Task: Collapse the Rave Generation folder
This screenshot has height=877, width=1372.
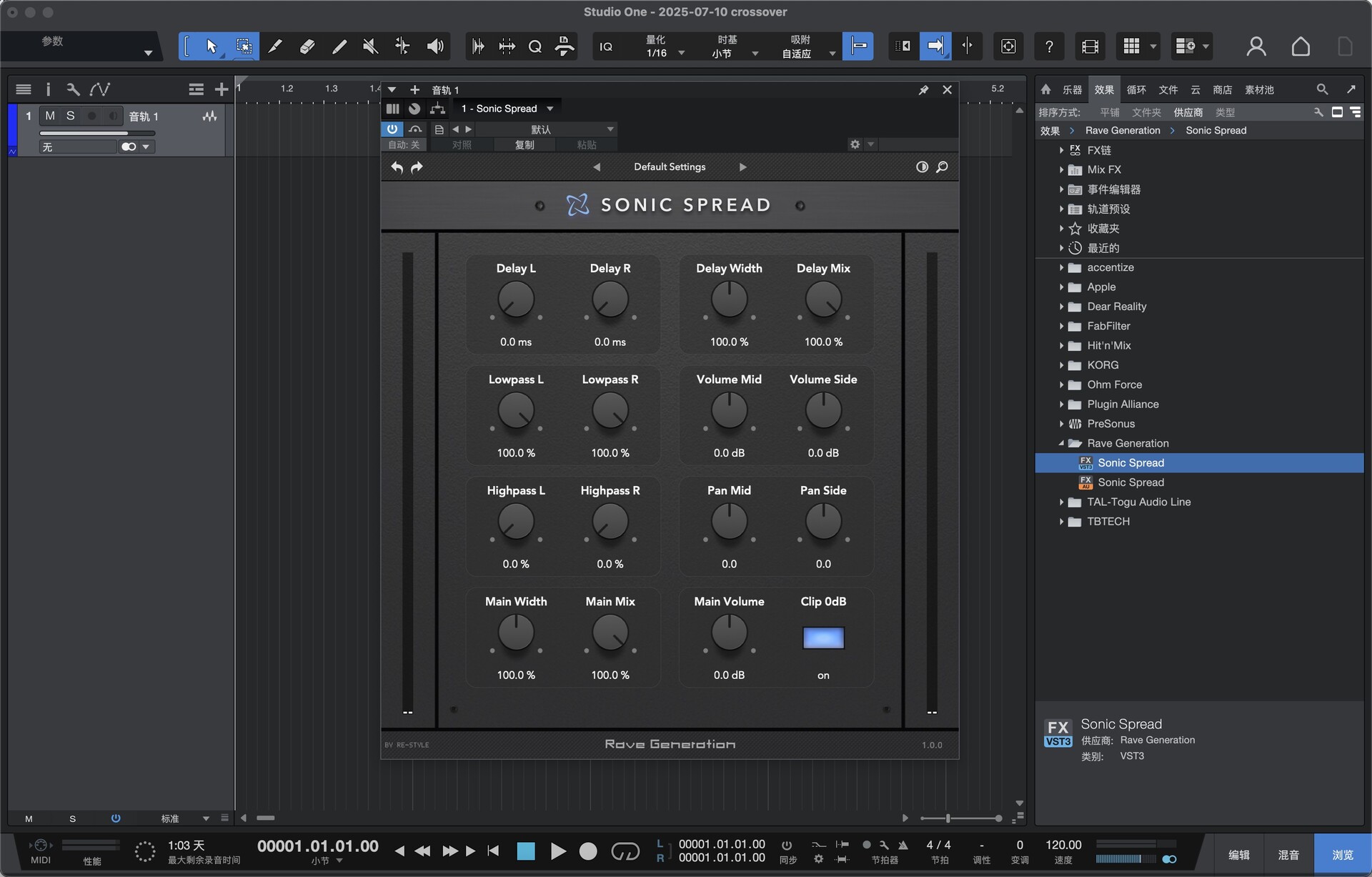Action: pos(1062,443)
